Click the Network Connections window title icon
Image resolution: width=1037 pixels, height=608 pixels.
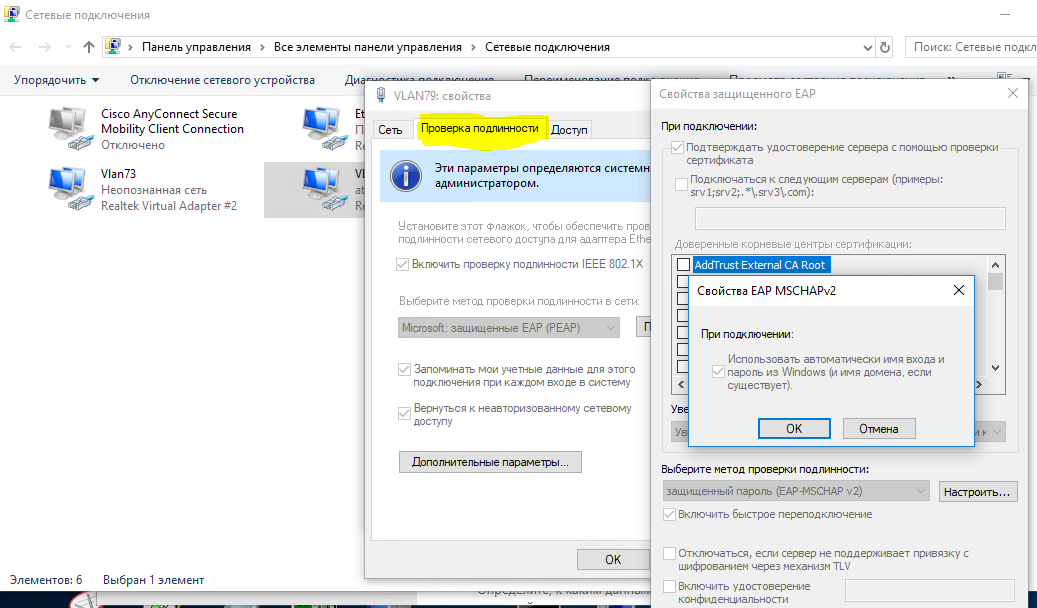click(x=12, y=15)
